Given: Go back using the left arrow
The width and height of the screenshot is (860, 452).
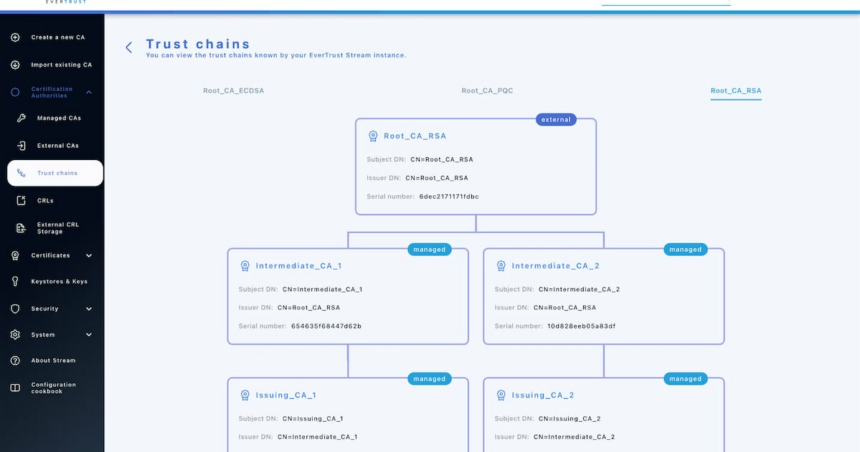Looking at the screenshot, I should click(x=129, y=47).
